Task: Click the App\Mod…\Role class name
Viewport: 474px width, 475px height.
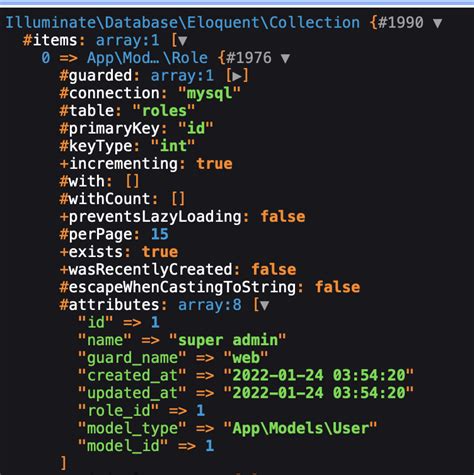Action: [x=147, y=58]
